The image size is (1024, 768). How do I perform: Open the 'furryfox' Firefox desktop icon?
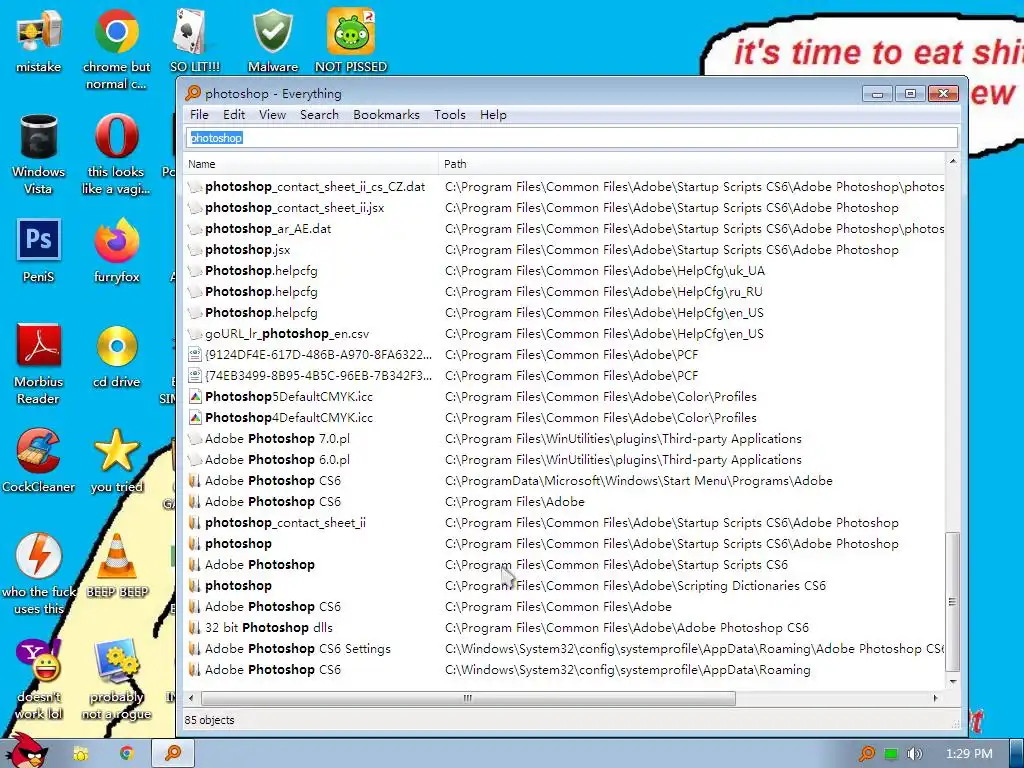pos(116,251)
